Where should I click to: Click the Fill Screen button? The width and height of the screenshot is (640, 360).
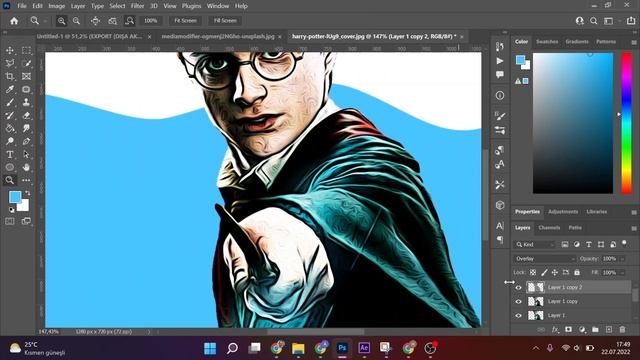(x=225, y=21)
